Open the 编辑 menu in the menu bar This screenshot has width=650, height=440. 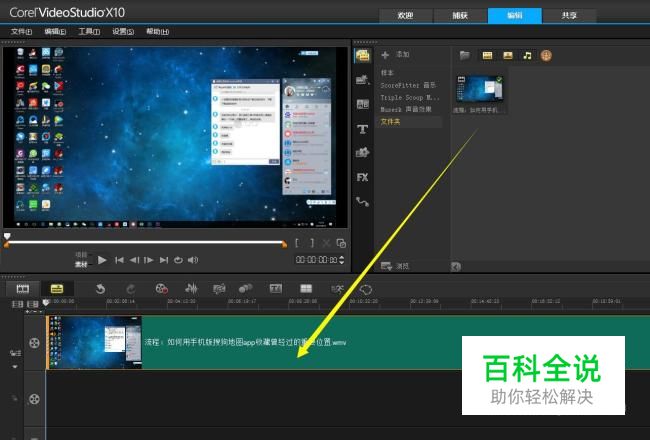[x=55, y=32]
